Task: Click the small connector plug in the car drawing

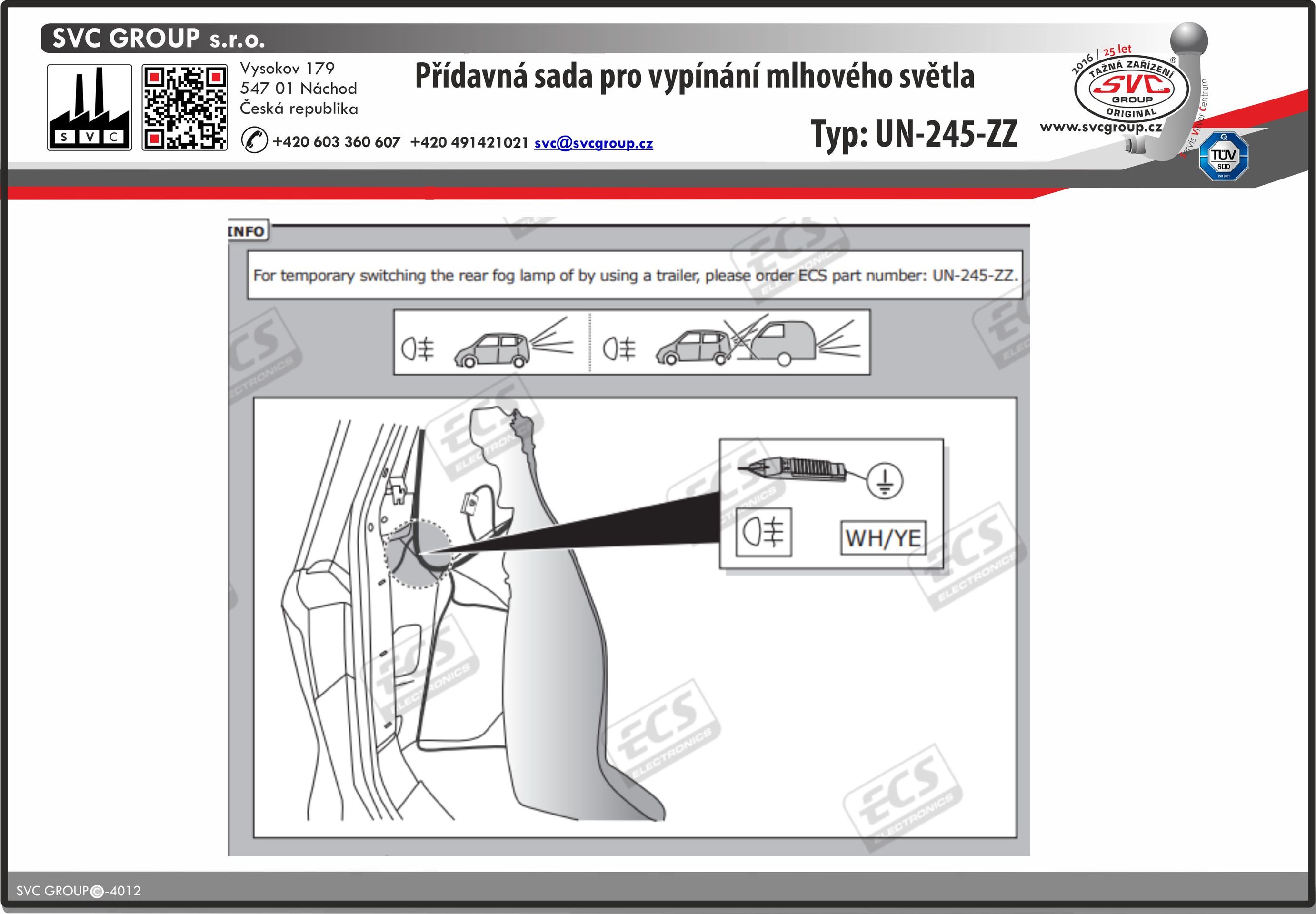Action: [x=469, y=504]
